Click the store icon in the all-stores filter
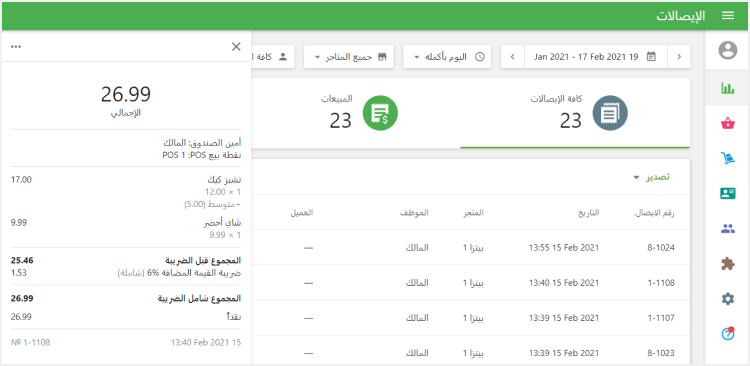Image resolution: width=750 pixels, height=366 pixels. [x=382, y=57]
